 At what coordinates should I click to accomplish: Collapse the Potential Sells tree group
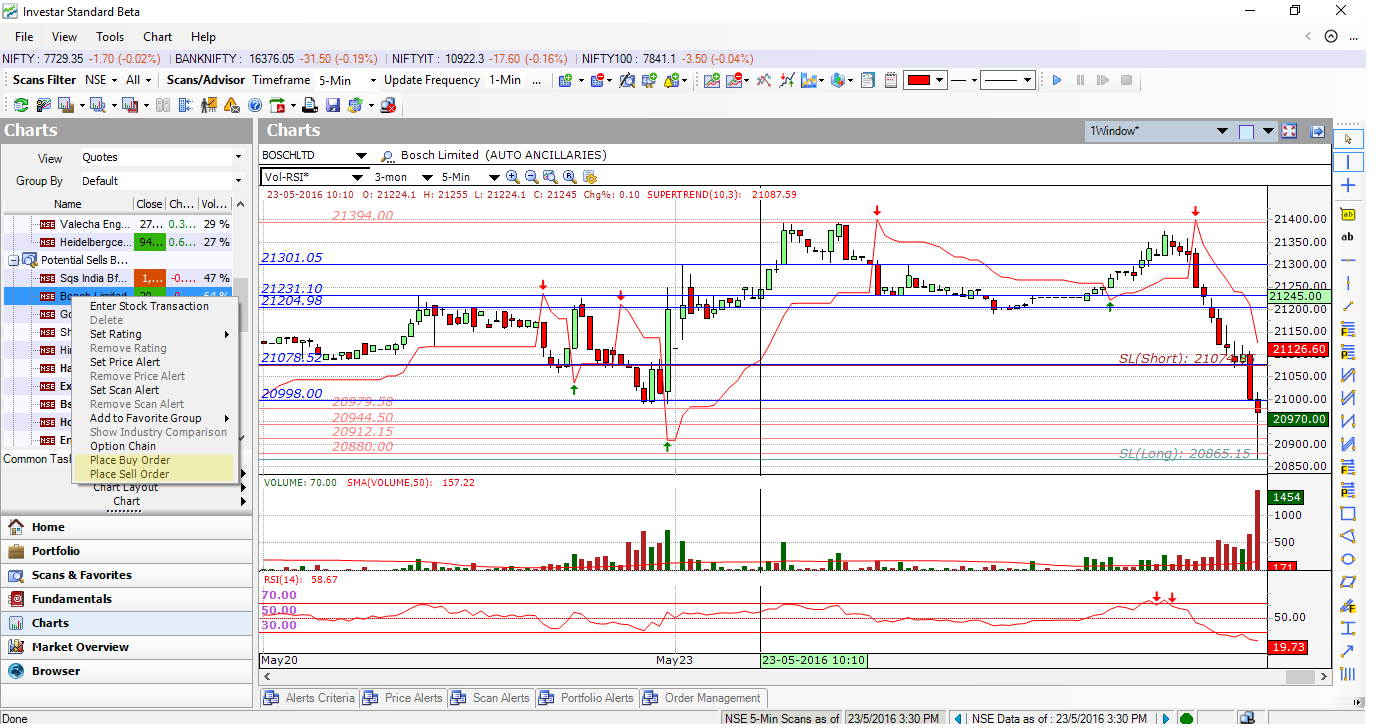pyautogui.click(x=14, y=260)
